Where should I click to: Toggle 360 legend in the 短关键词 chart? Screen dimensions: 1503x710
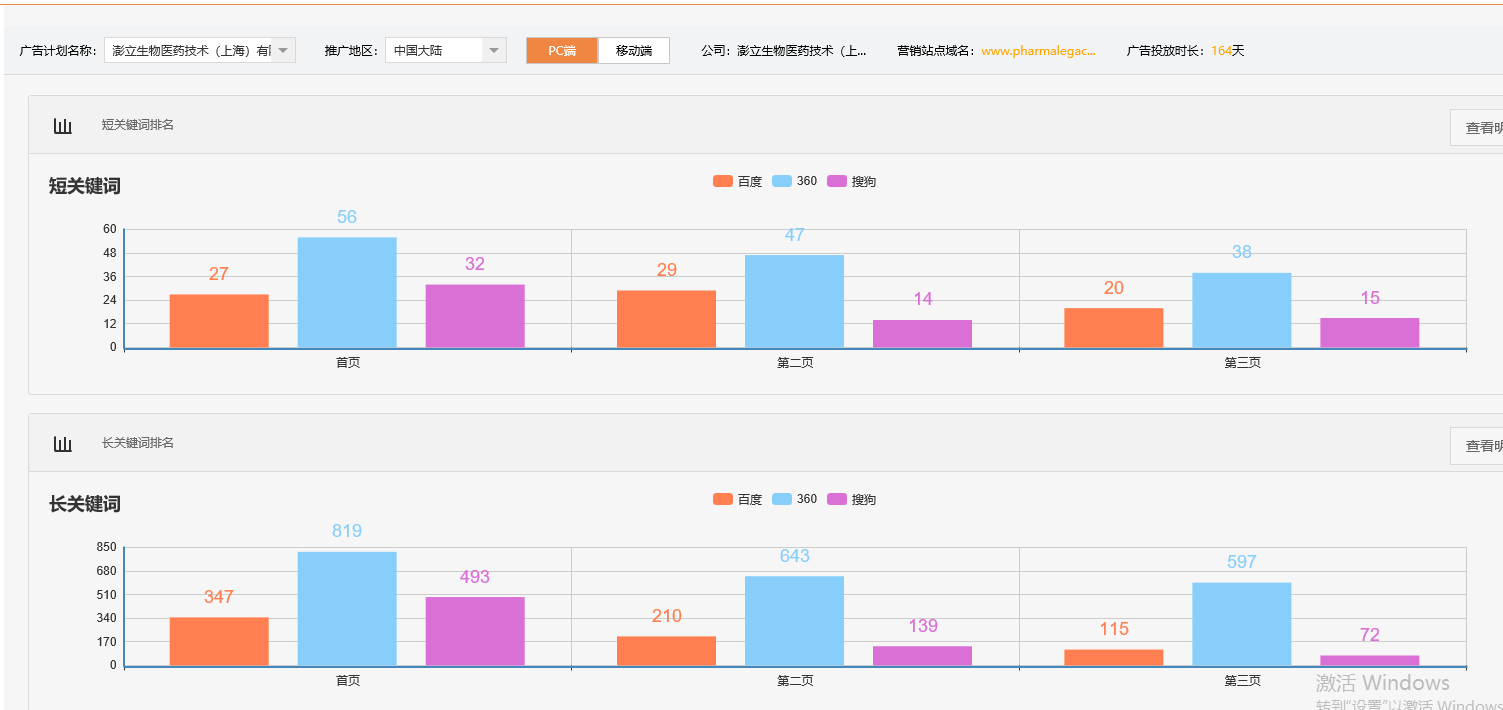click(795, 182)
